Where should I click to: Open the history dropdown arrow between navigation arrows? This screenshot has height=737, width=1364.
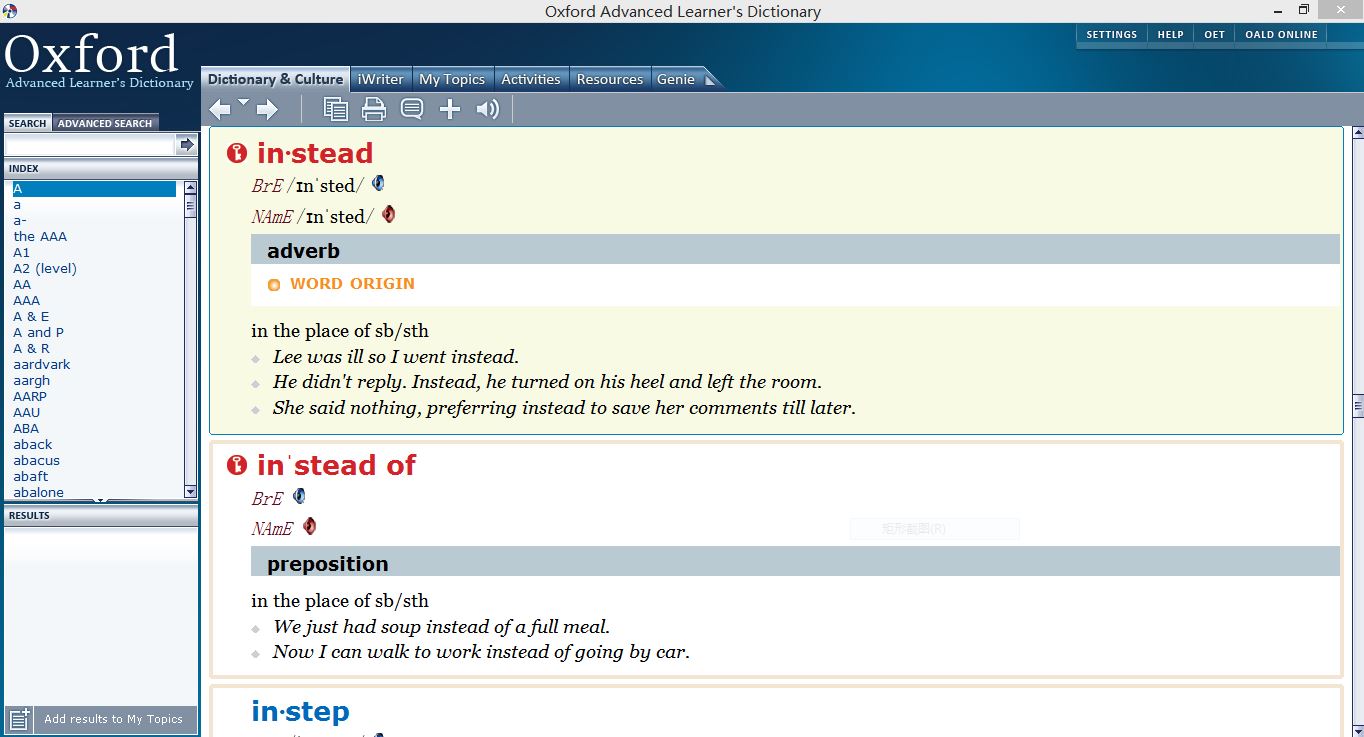pos(243,102)
